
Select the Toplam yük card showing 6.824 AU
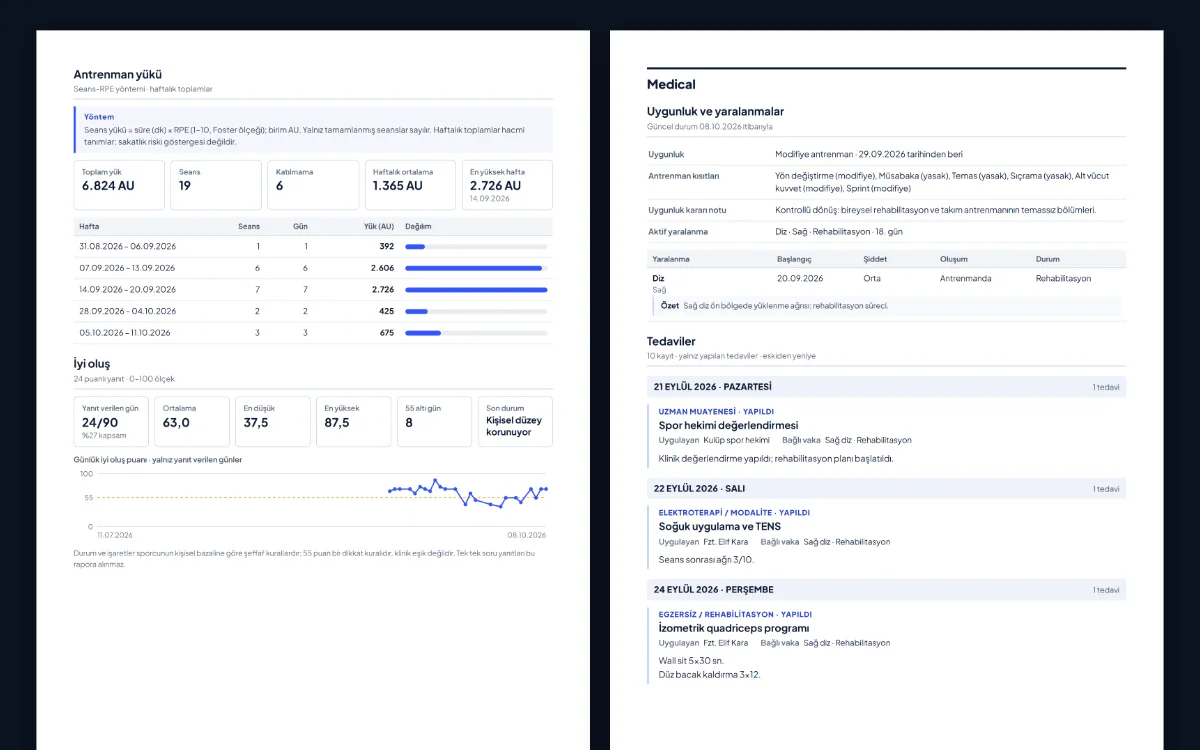click(x=119, y=185)
